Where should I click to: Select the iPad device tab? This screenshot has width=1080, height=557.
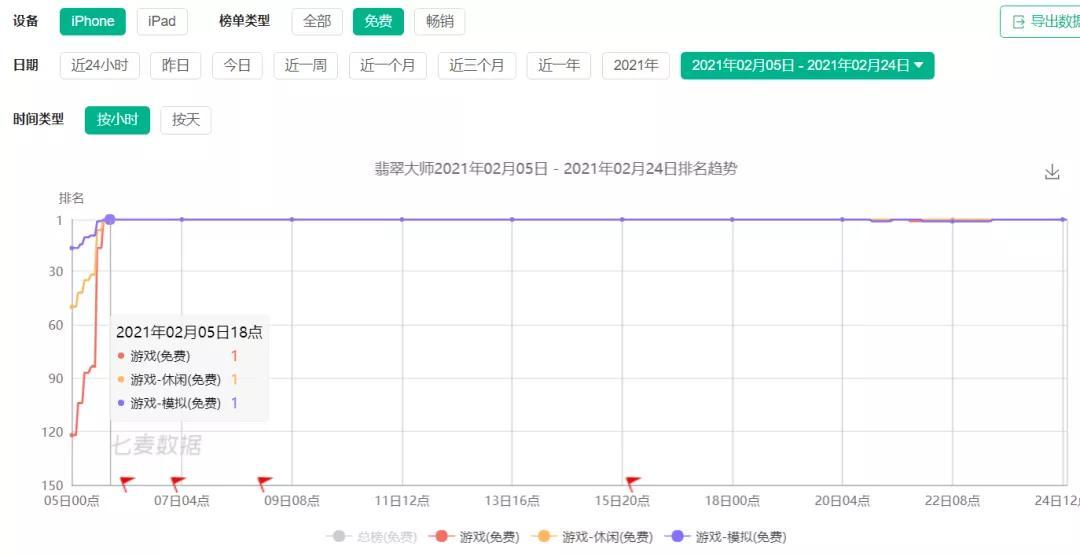(x=162, y=21)
